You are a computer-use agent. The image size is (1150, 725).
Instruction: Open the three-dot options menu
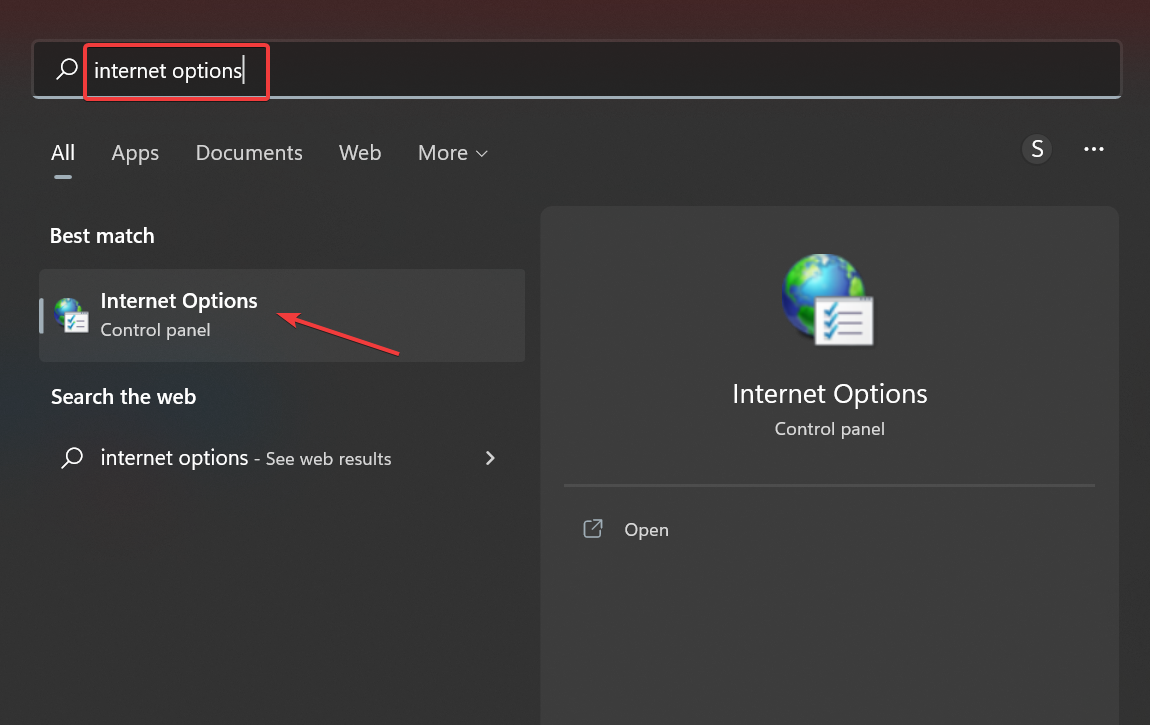tap(1094, 149)
